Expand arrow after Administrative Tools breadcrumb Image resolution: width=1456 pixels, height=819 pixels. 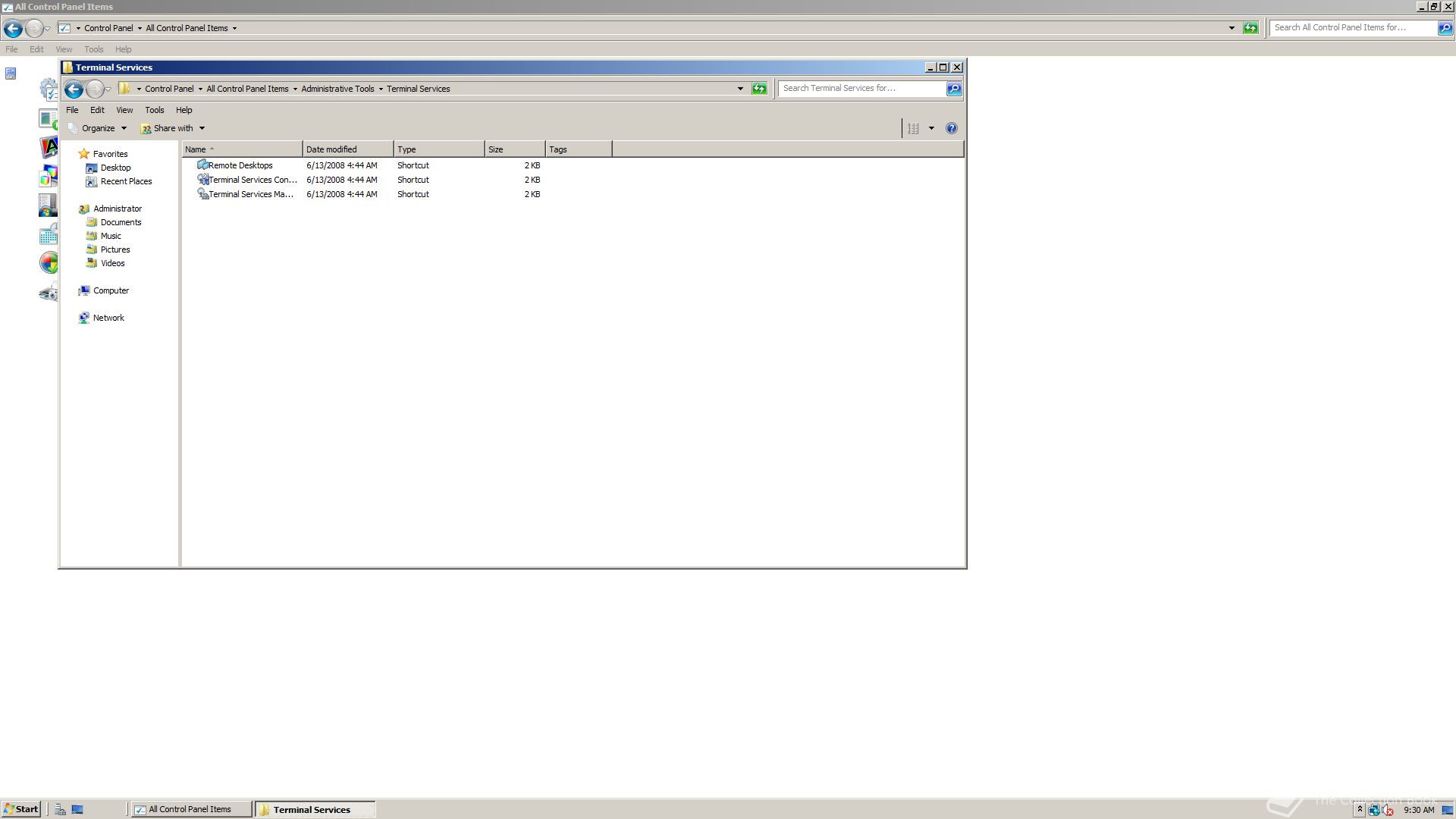pos(381,89)
